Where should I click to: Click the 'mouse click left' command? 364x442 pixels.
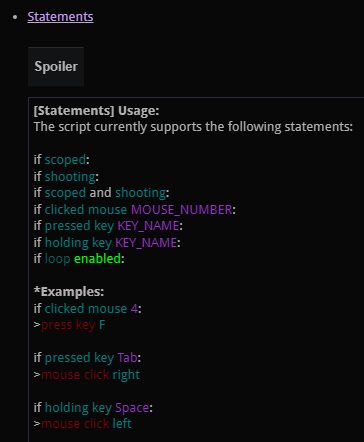86,424
